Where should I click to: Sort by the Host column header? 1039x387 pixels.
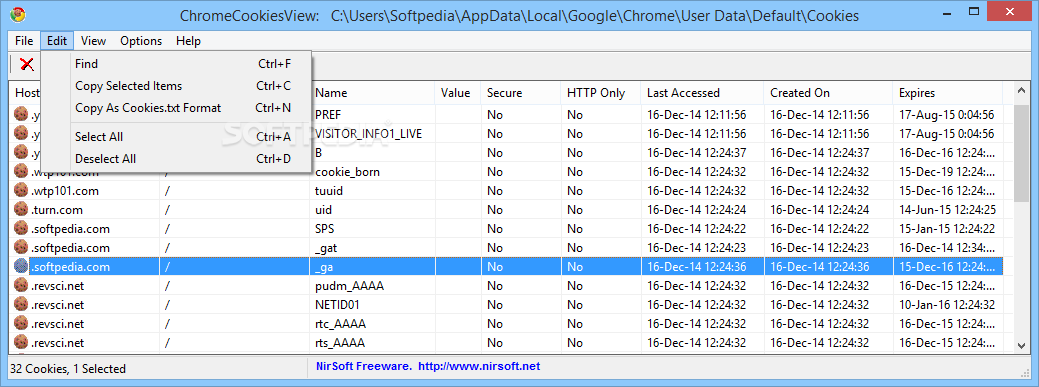click(27, 93)
